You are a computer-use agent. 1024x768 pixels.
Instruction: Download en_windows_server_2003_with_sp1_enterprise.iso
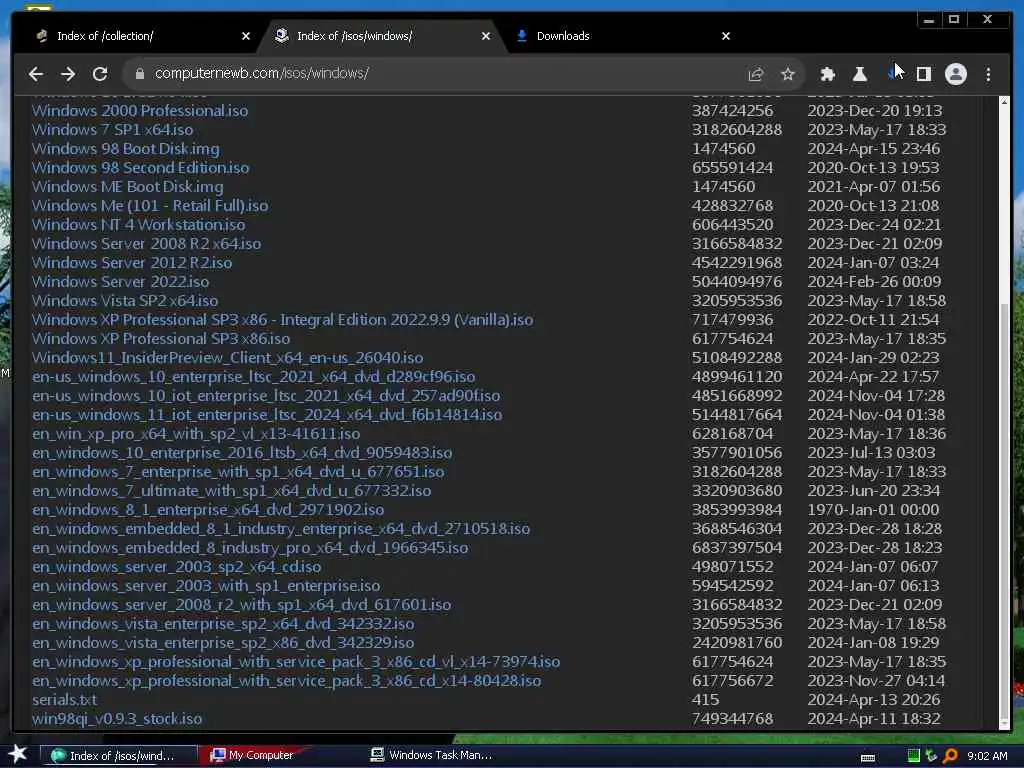tap(206, 584)
